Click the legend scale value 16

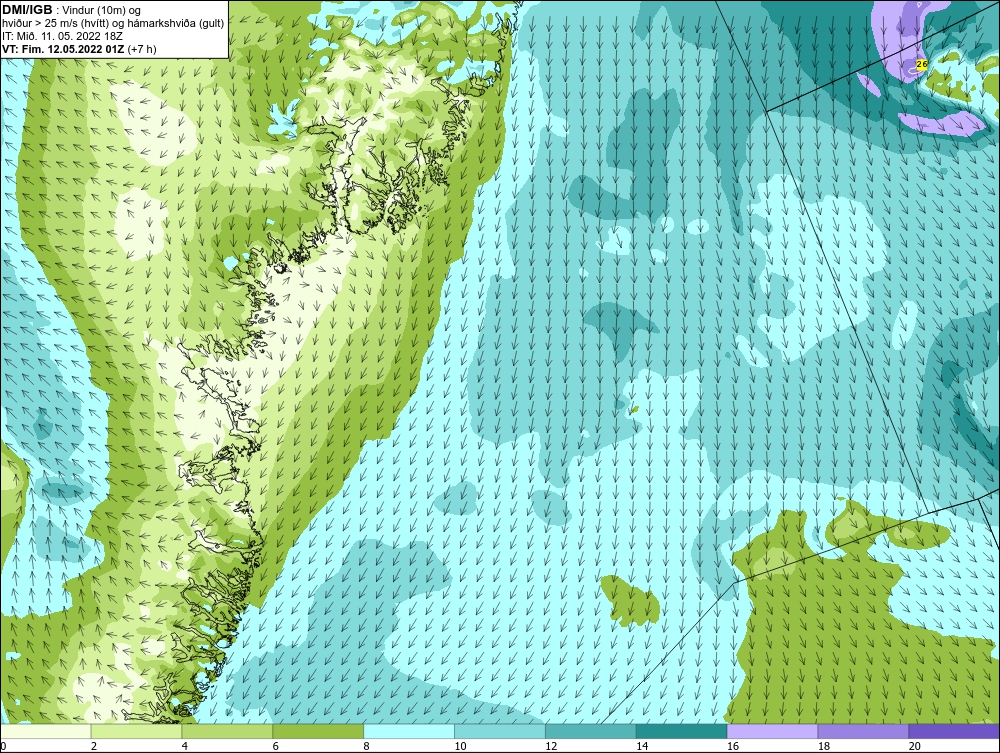coord(733,746)
